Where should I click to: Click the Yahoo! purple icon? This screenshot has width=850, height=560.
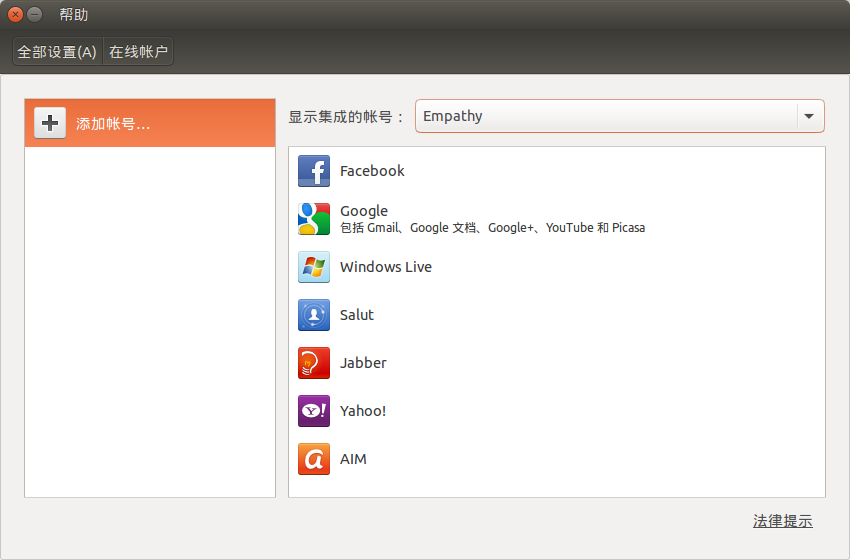pyautogui.click(x=314, y=411)
